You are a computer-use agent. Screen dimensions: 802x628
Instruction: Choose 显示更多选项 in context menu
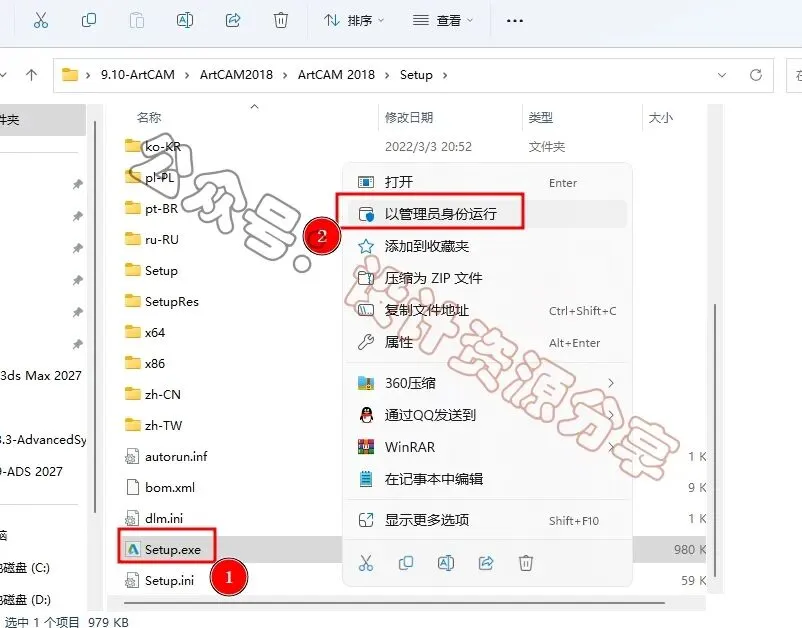coord(487,520)
